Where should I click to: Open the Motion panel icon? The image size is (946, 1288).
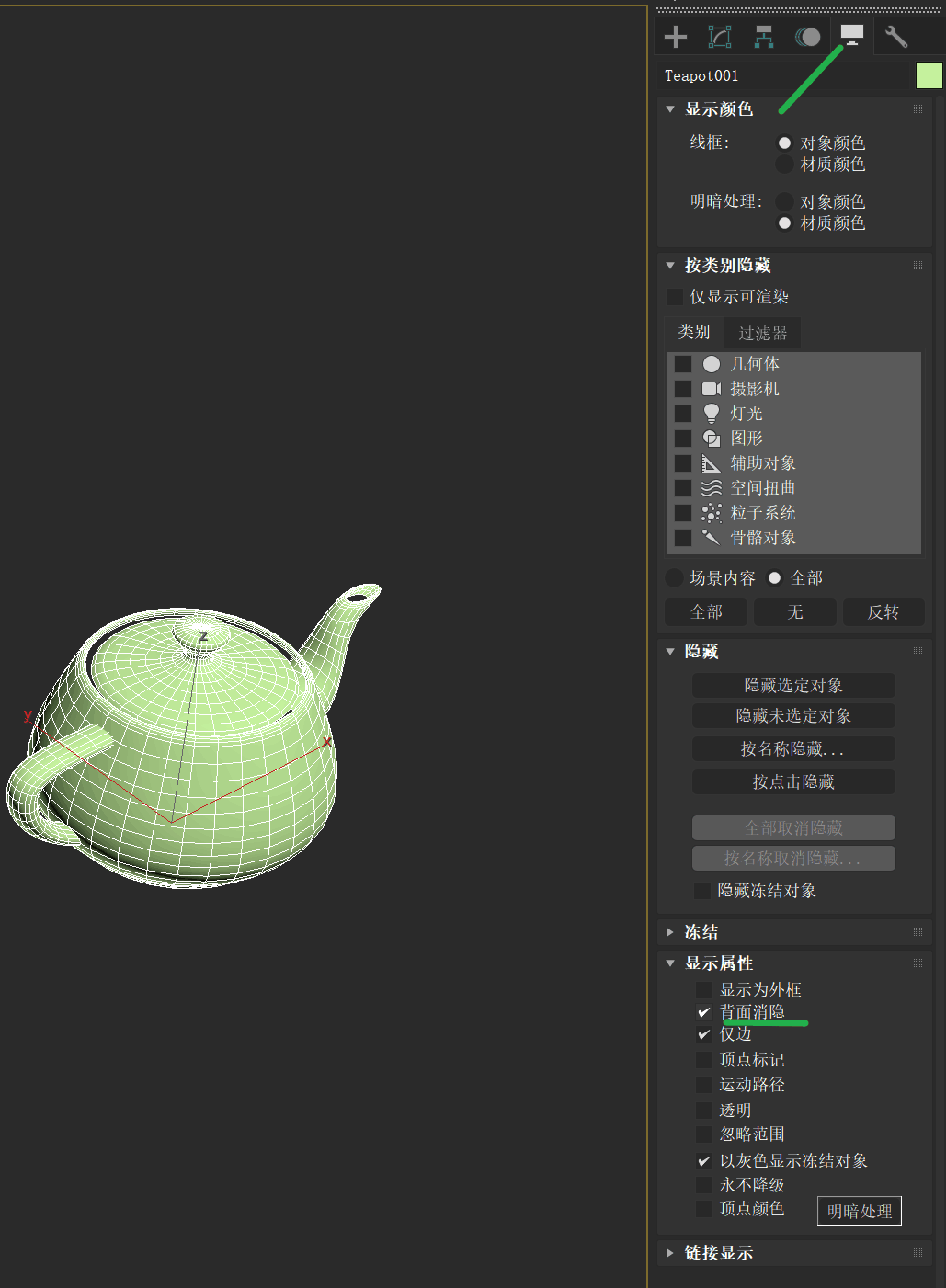pos(807,37)
